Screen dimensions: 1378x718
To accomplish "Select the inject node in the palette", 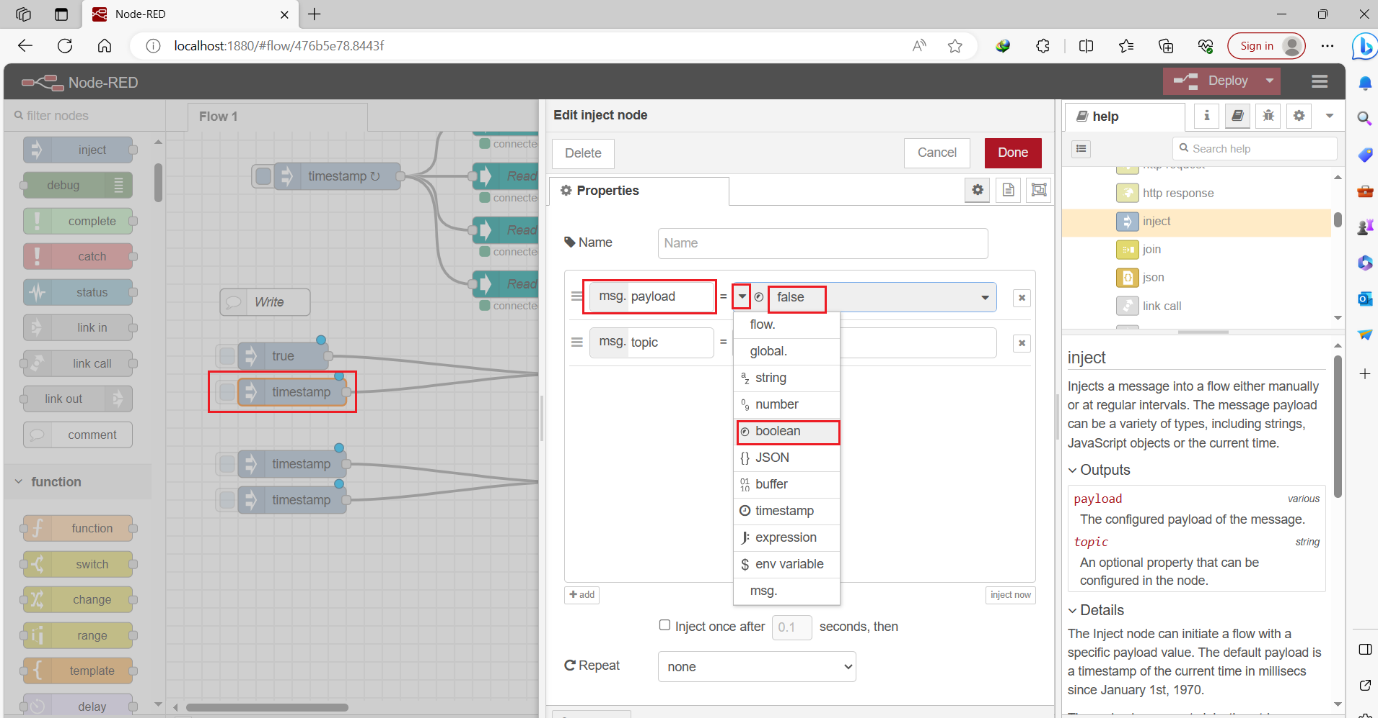I will [78, 149].
